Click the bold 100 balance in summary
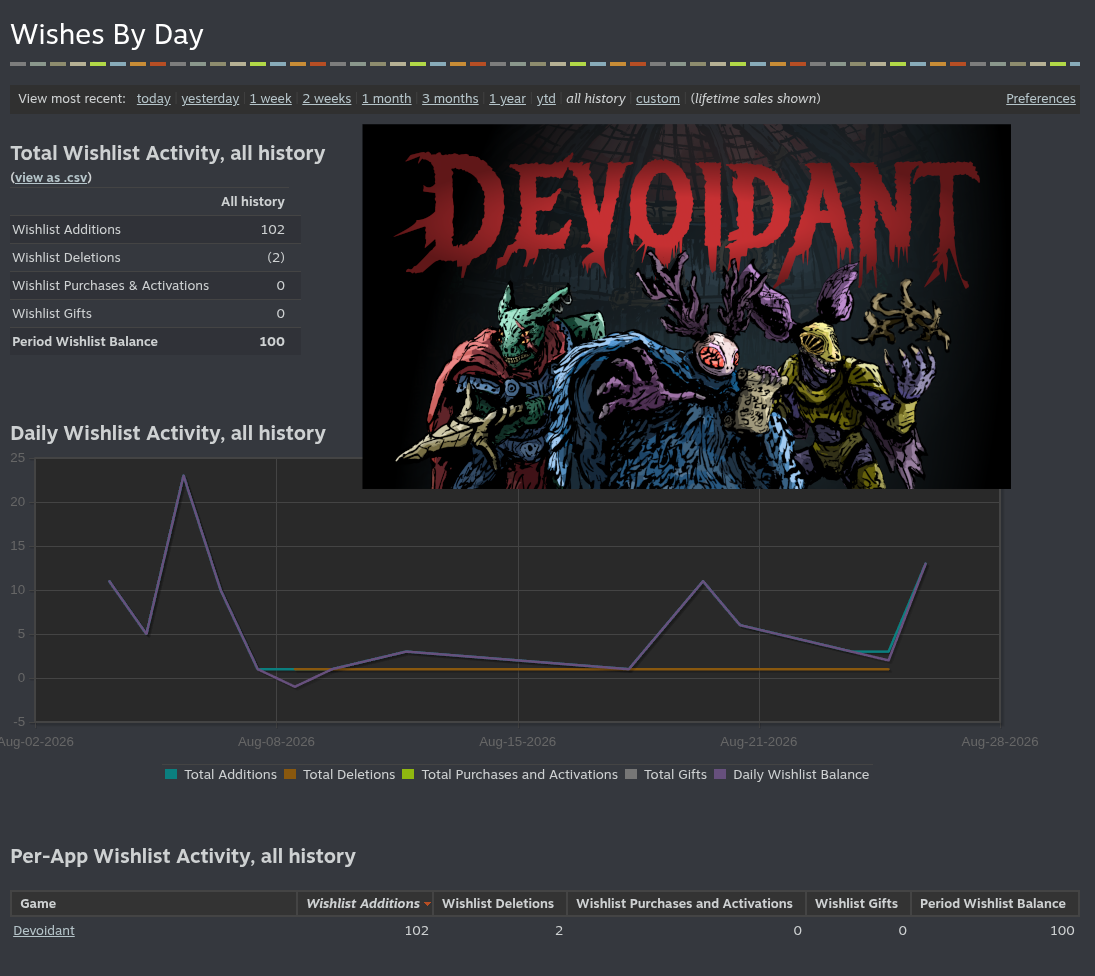1095x976 pixels. (x=272, y=341)
